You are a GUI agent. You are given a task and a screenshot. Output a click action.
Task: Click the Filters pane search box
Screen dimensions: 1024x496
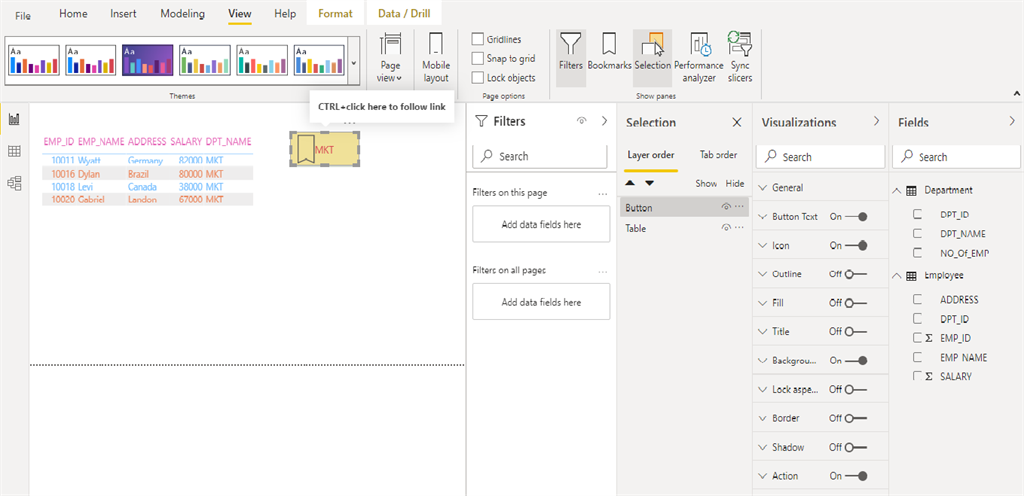pyautogui.click(x=540, y=156)
